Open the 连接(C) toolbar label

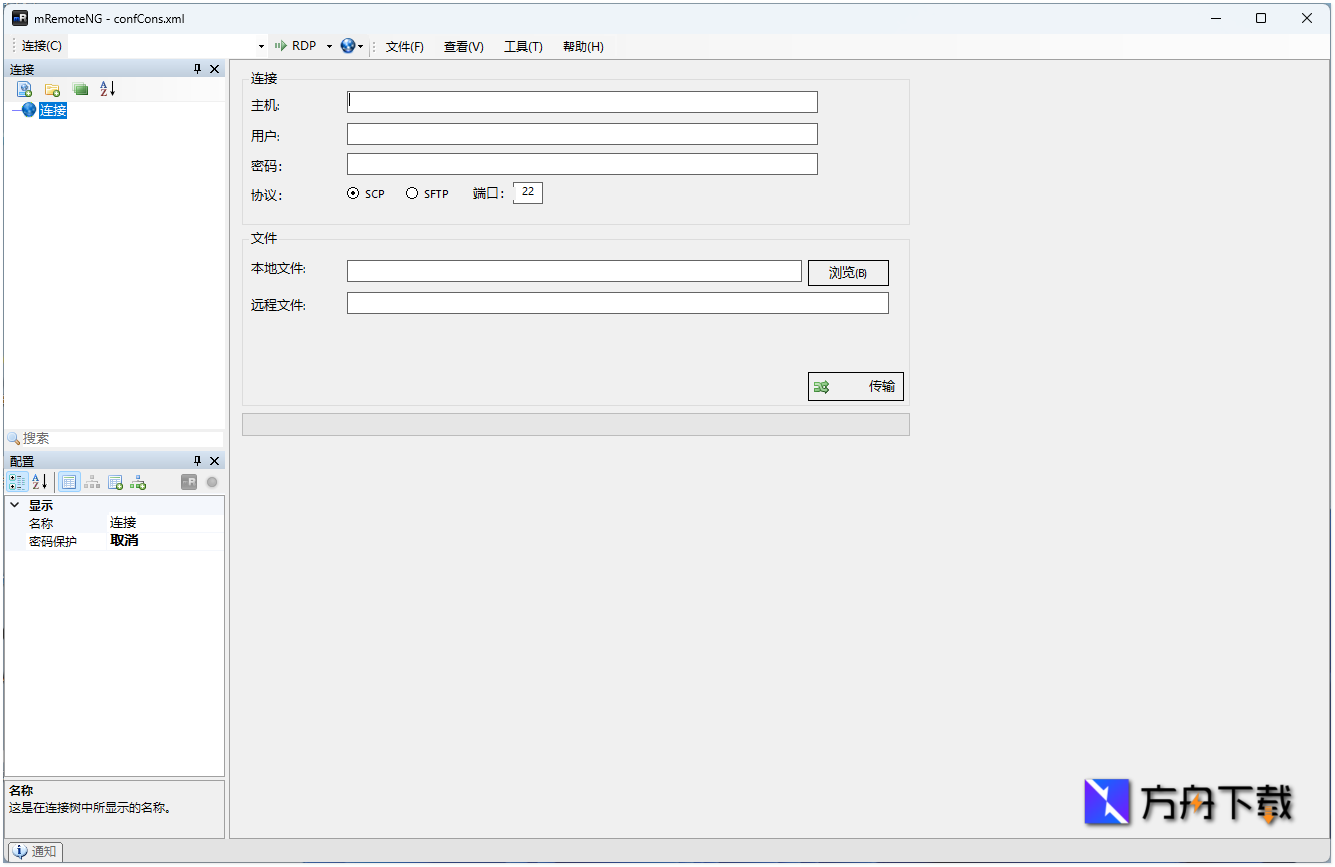[42, 46]
